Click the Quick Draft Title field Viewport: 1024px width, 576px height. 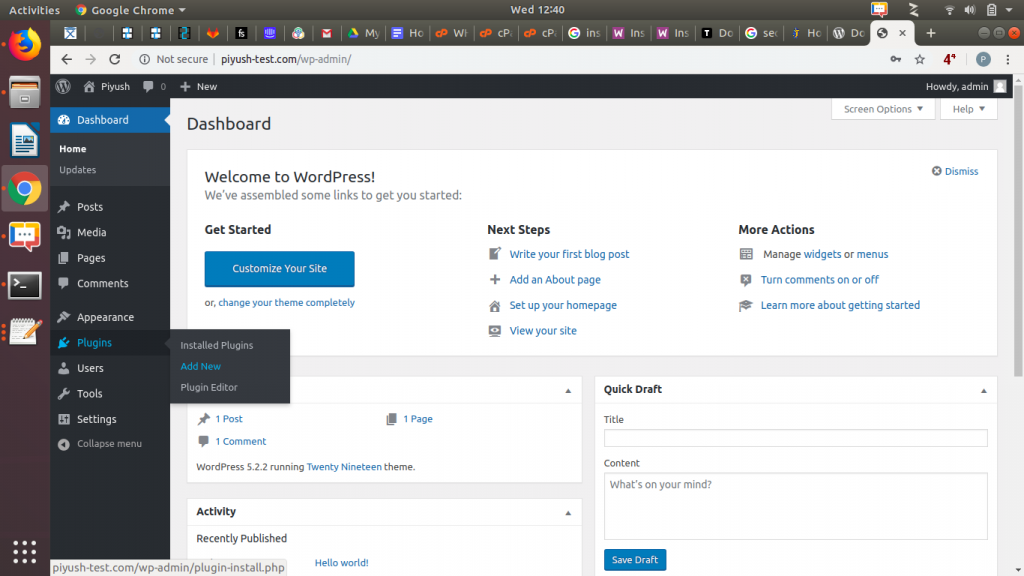pos(795,438)
